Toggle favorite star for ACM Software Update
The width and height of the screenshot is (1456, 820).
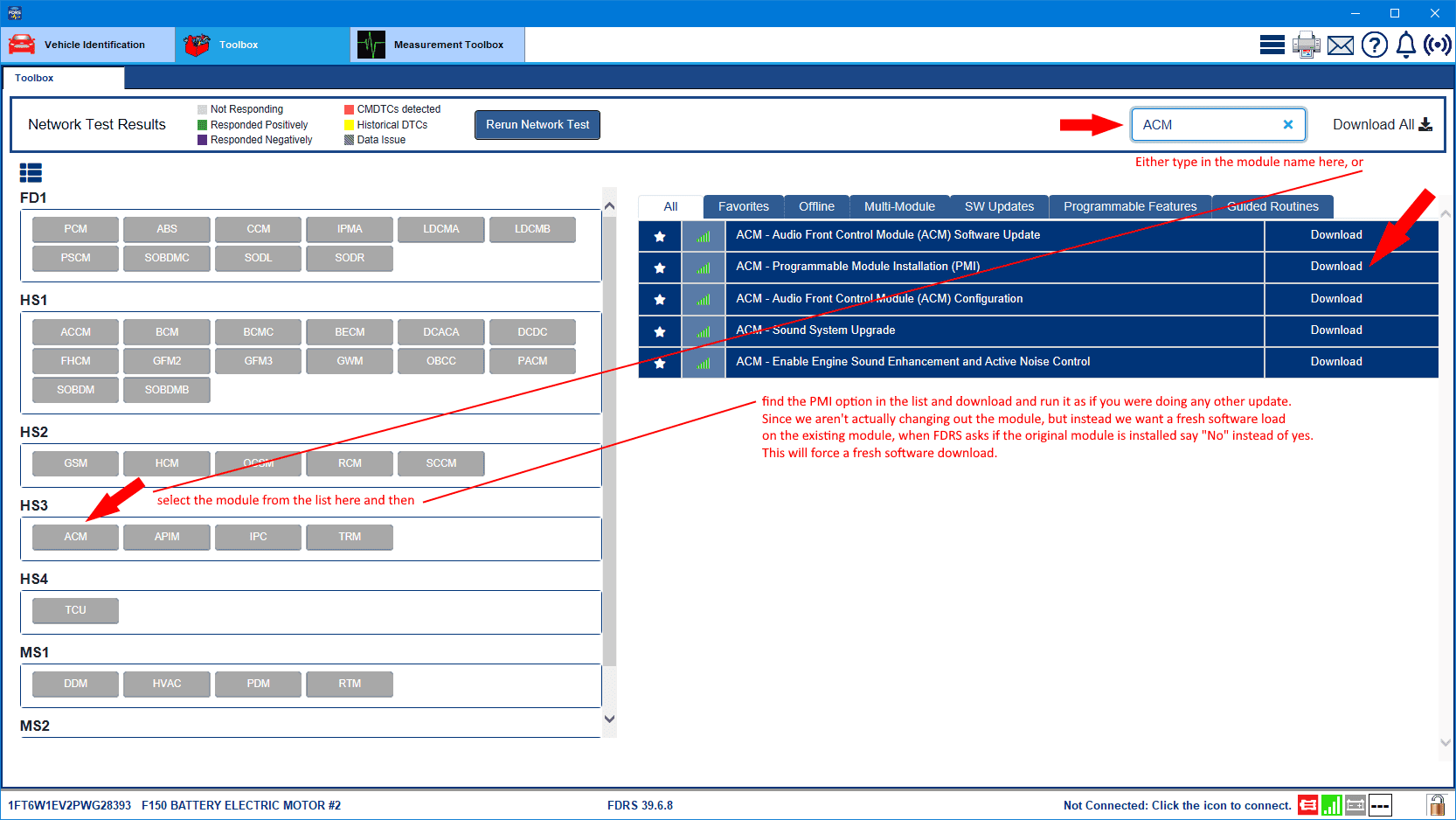tap(660, 236)
